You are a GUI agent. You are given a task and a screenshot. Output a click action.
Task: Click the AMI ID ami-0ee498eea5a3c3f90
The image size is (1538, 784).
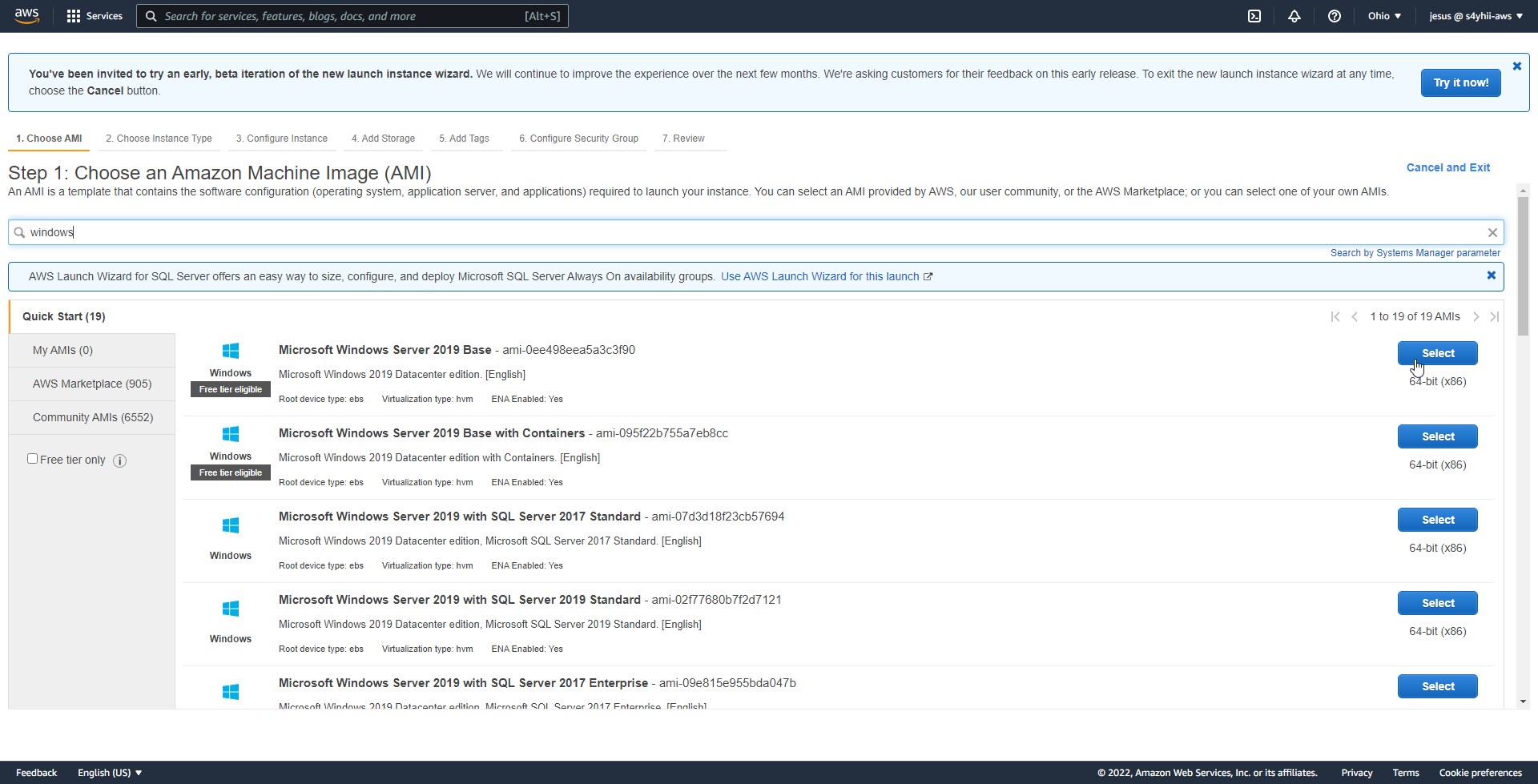coord(569,350)
